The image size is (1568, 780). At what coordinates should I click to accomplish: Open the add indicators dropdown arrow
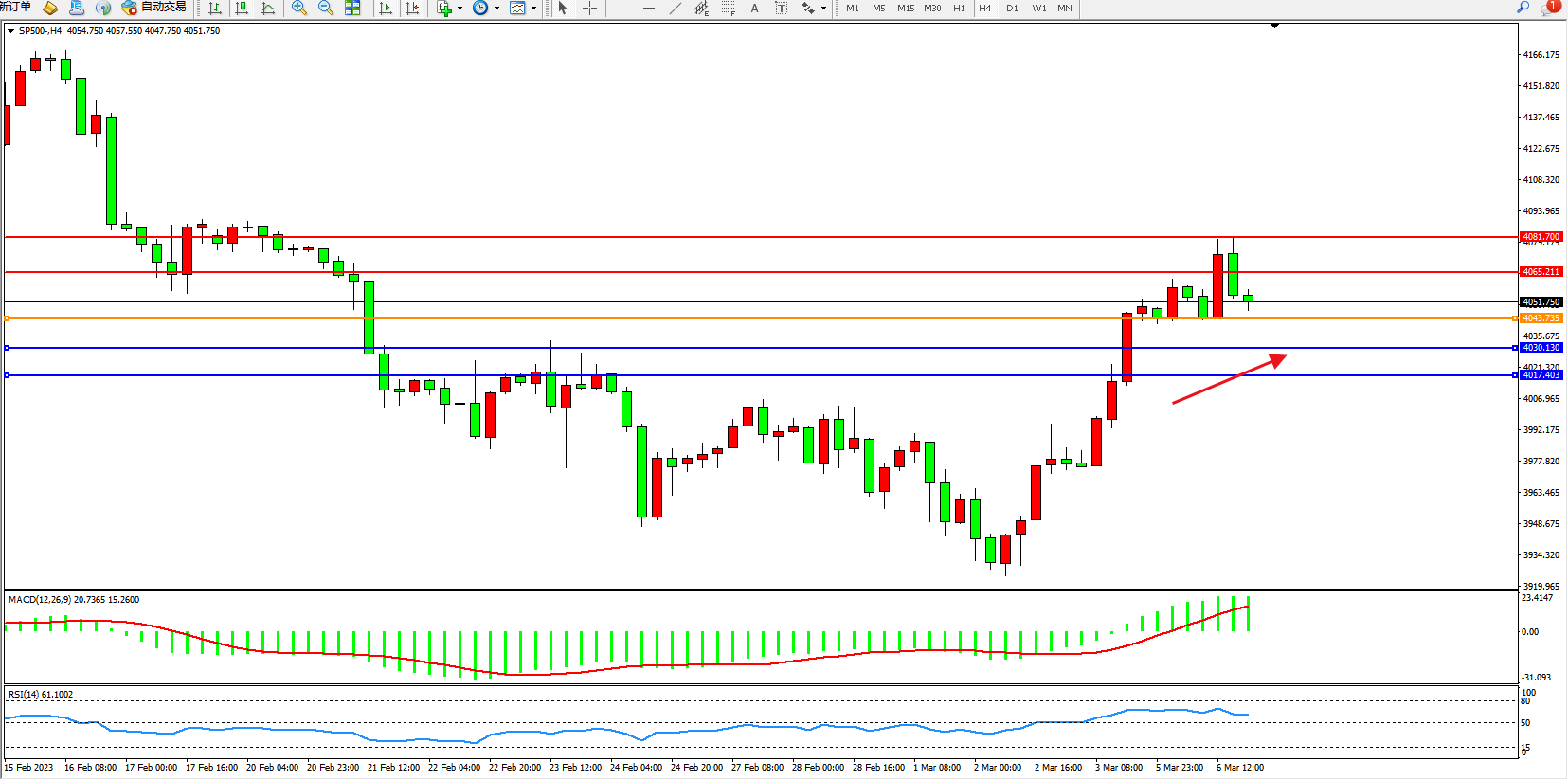tap(460, 9)
